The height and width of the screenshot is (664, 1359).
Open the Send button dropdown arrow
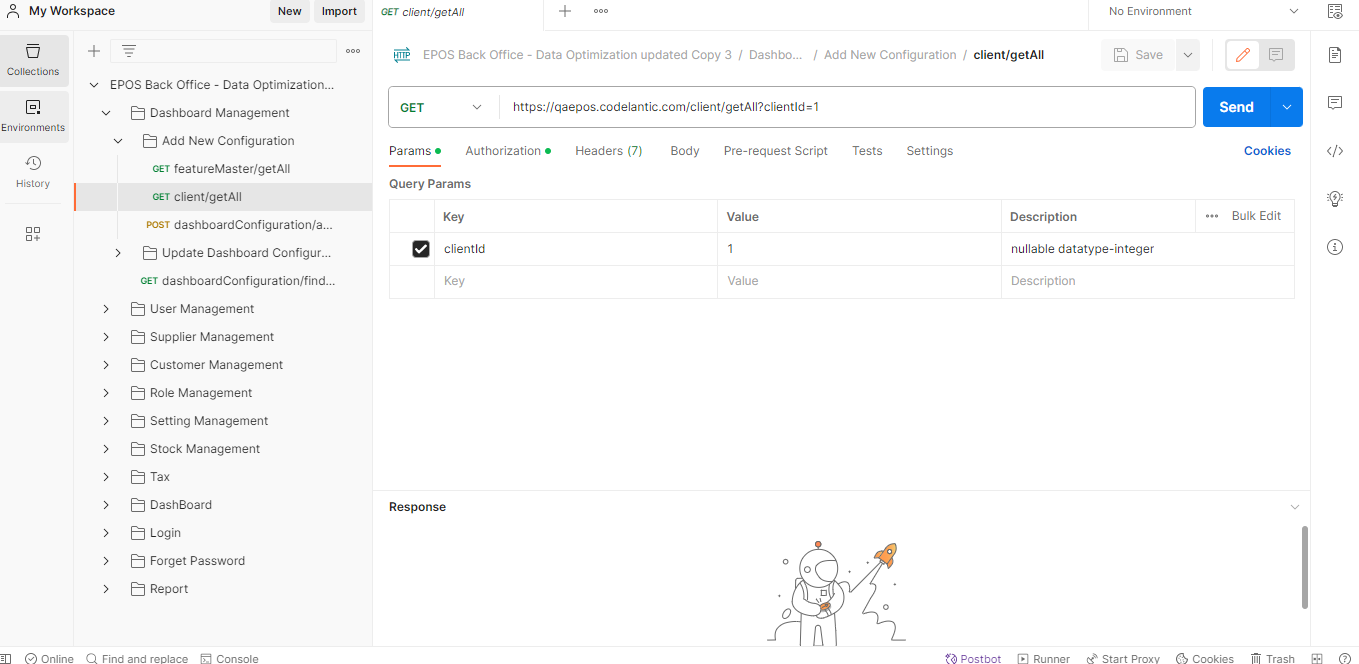(x=1287, y=107)
